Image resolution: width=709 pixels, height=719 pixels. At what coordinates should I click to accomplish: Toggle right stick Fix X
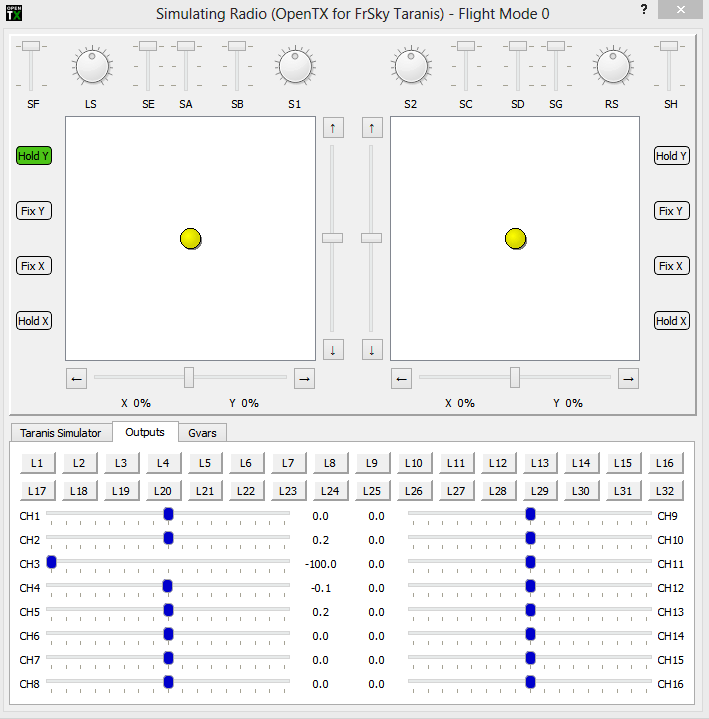pyautogui.click(x=671, y=266)
